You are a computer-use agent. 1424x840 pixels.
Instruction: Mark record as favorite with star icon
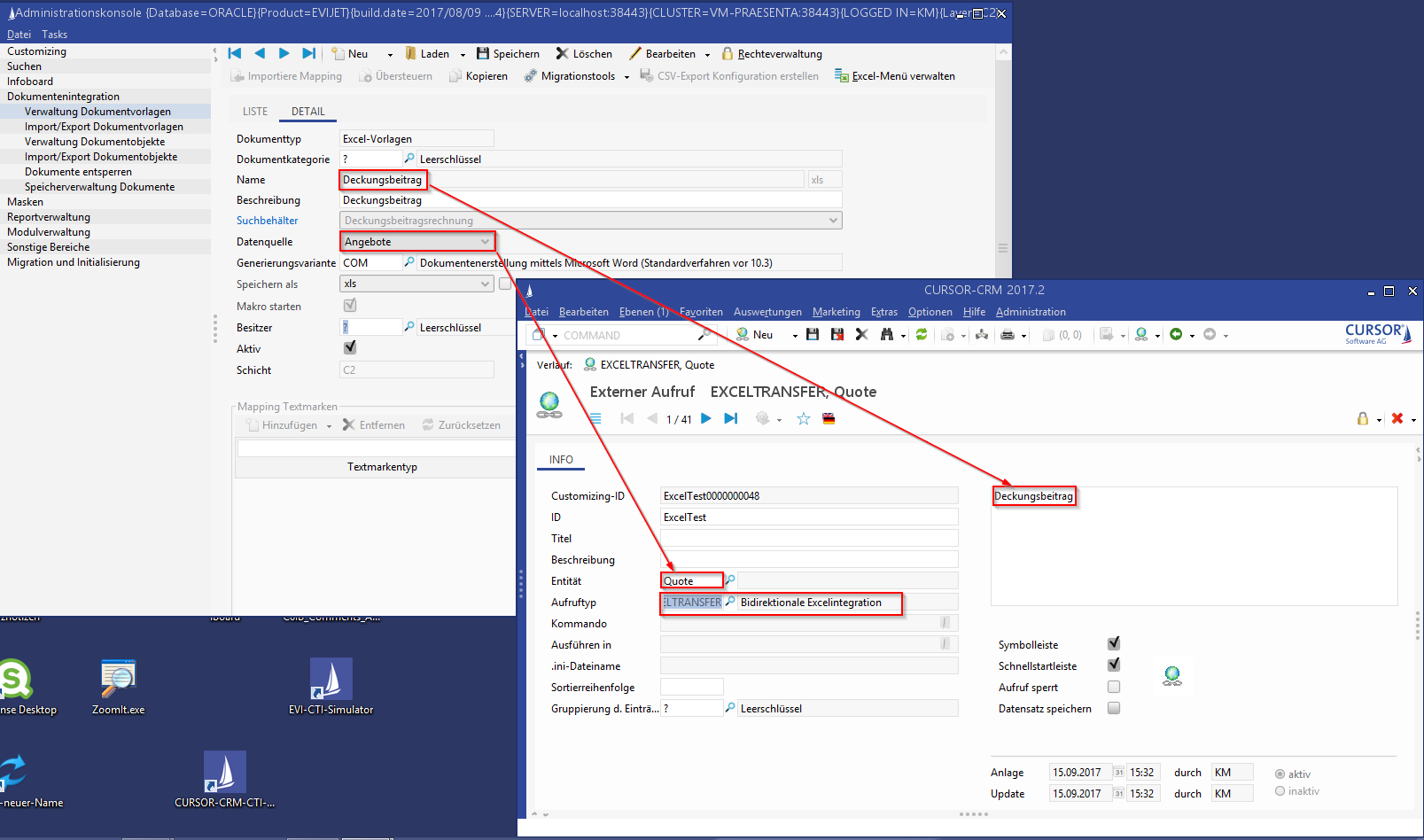click(803, 419)
